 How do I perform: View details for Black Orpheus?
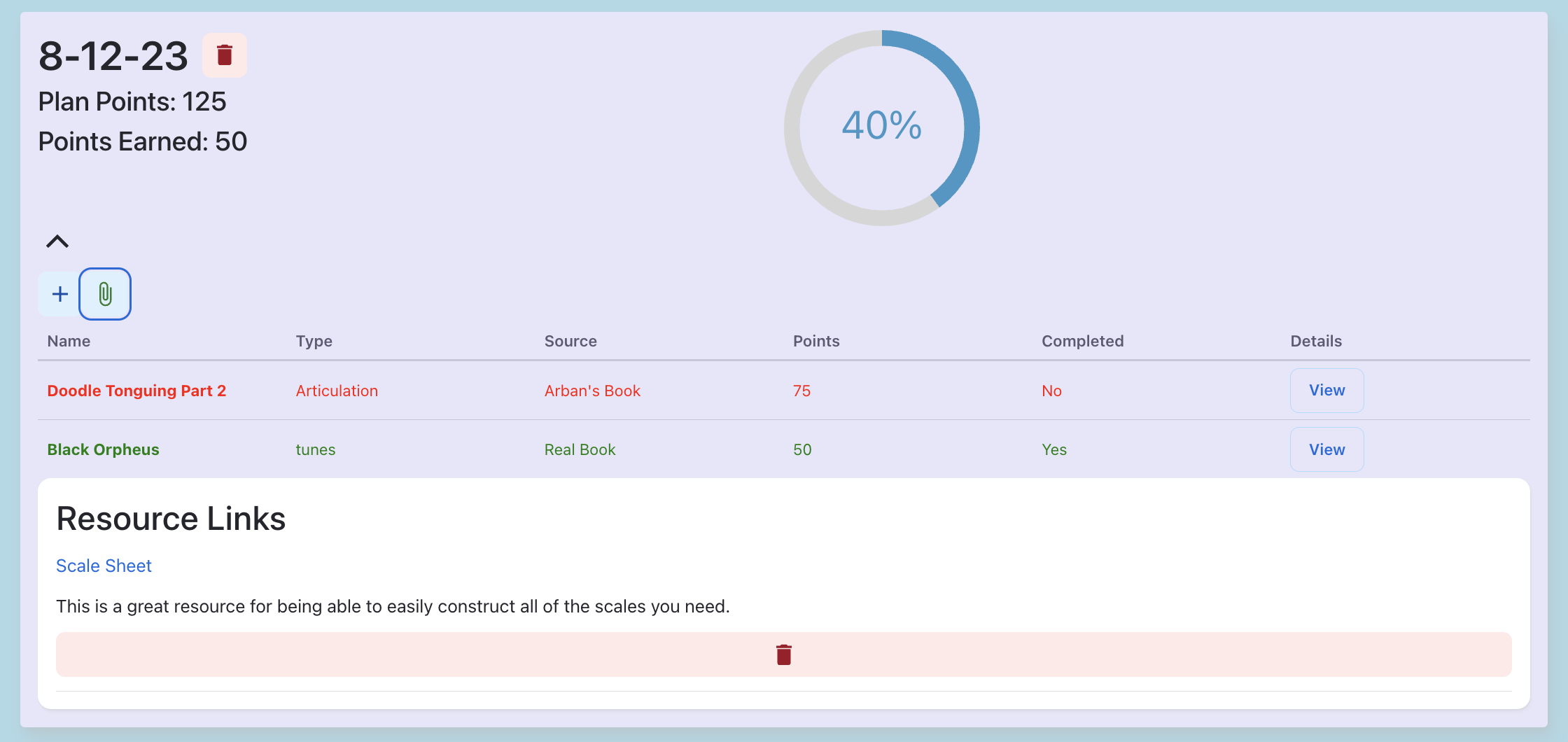(1326, 449)
